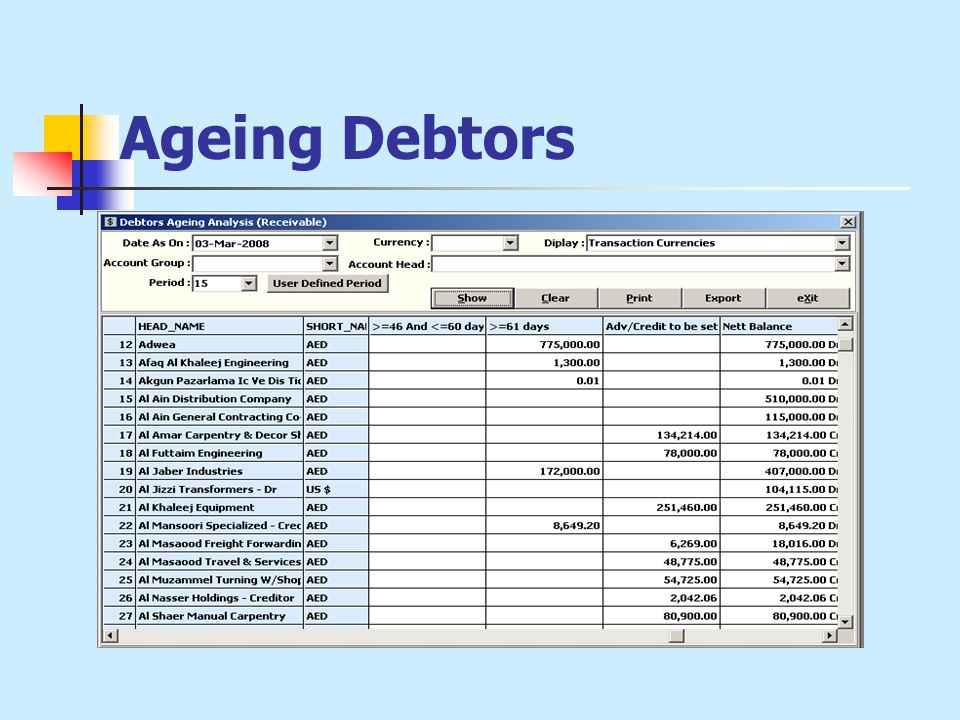
Task: Select Afaq Al Khaleej Engineering row
Action: 470,362
